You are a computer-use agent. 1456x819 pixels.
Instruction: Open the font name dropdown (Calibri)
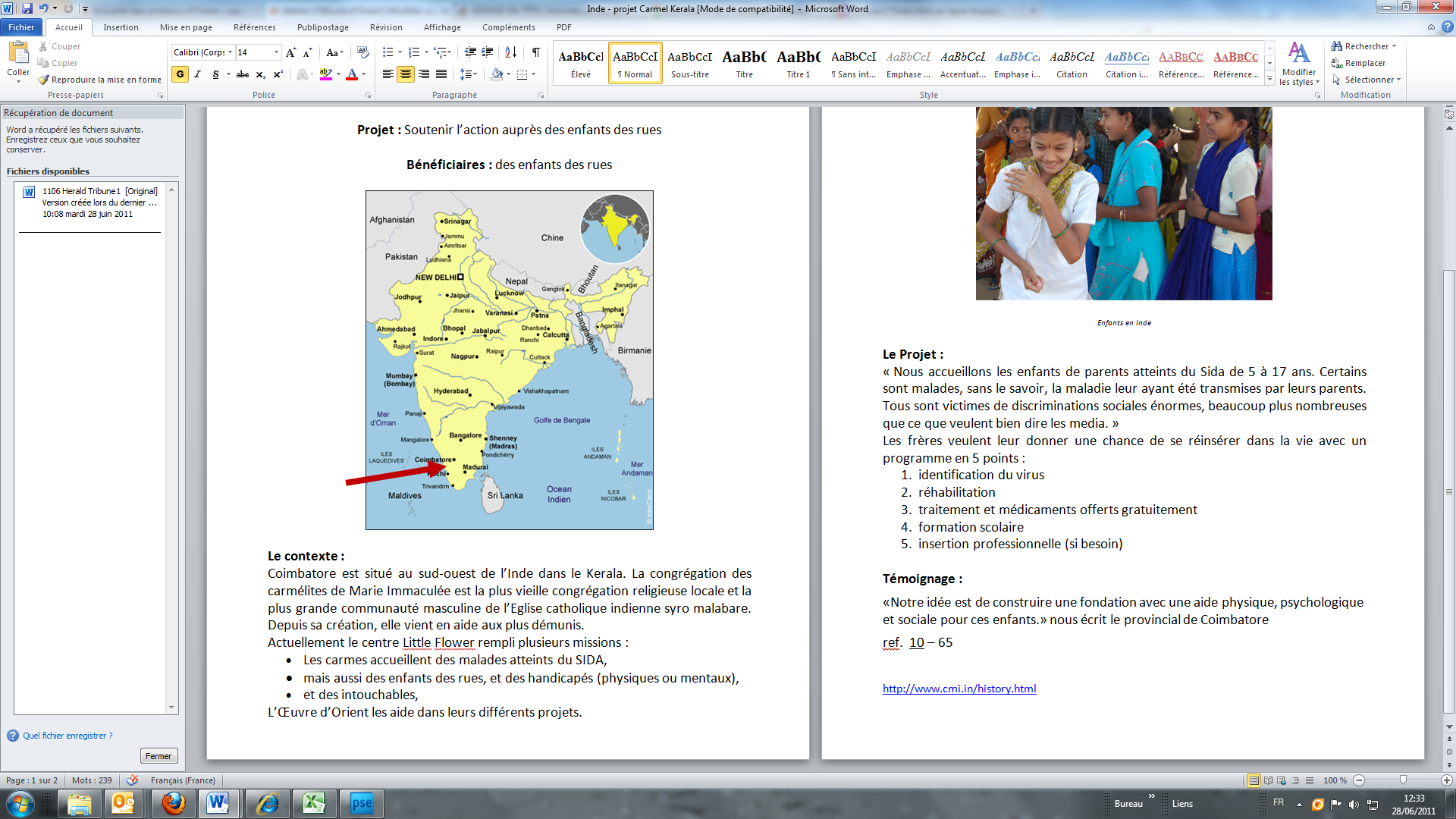230,52
